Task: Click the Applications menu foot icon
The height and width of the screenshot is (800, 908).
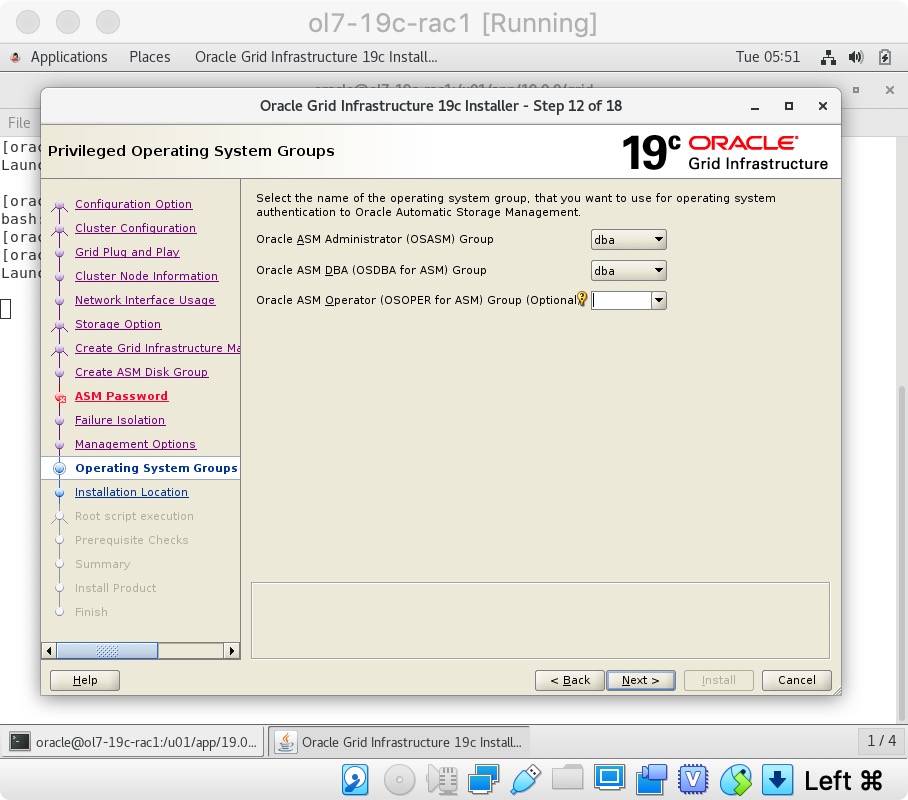Action: pos(16,57)
